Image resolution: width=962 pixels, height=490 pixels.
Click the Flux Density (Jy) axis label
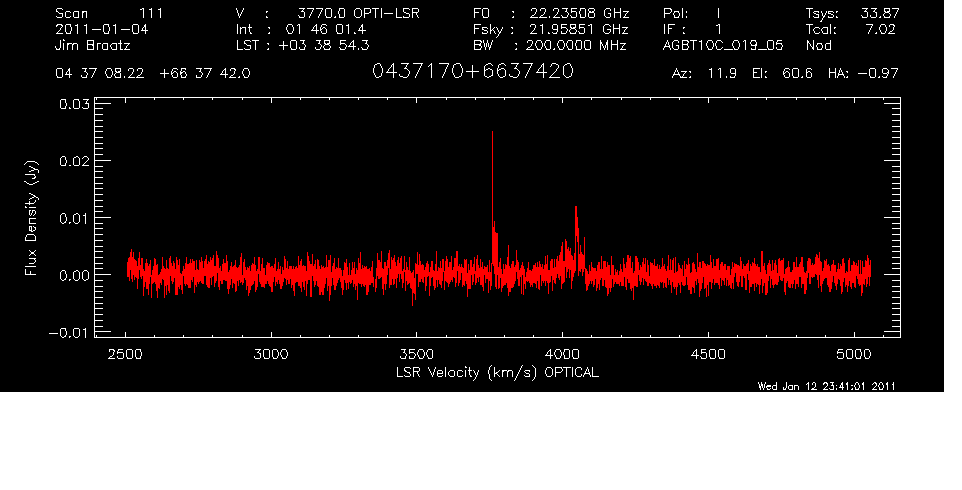click(32, 219)
